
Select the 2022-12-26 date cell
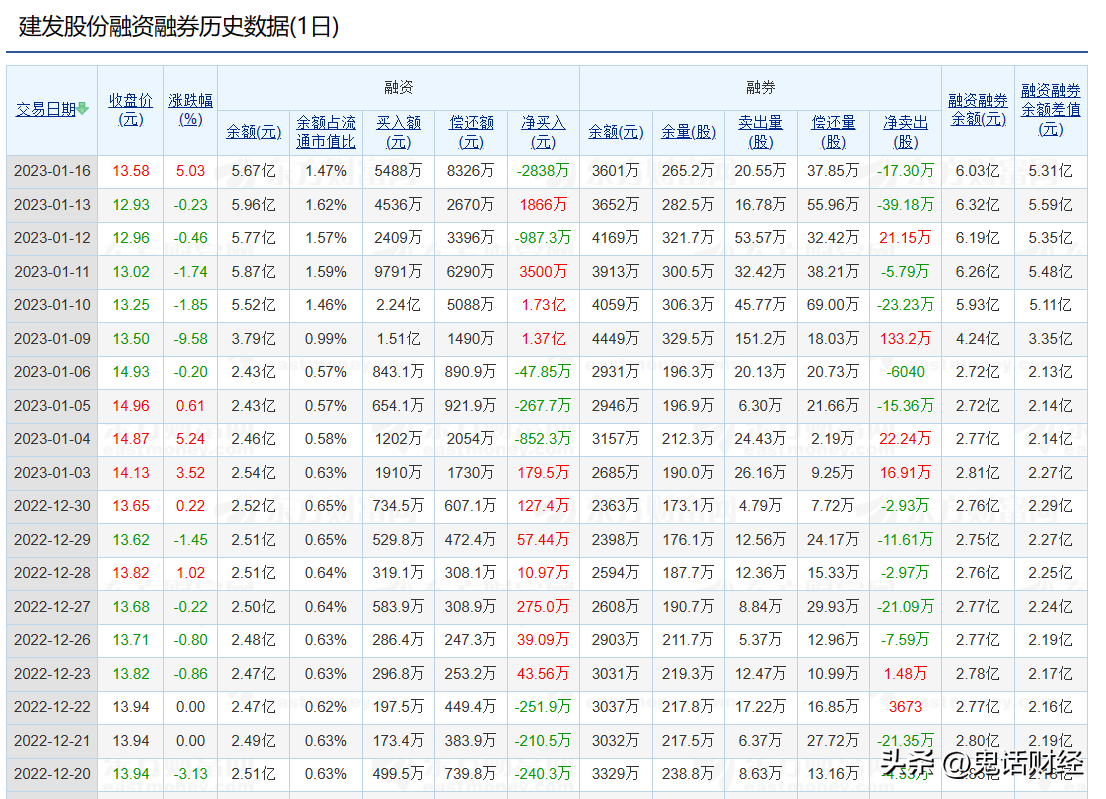52,640
